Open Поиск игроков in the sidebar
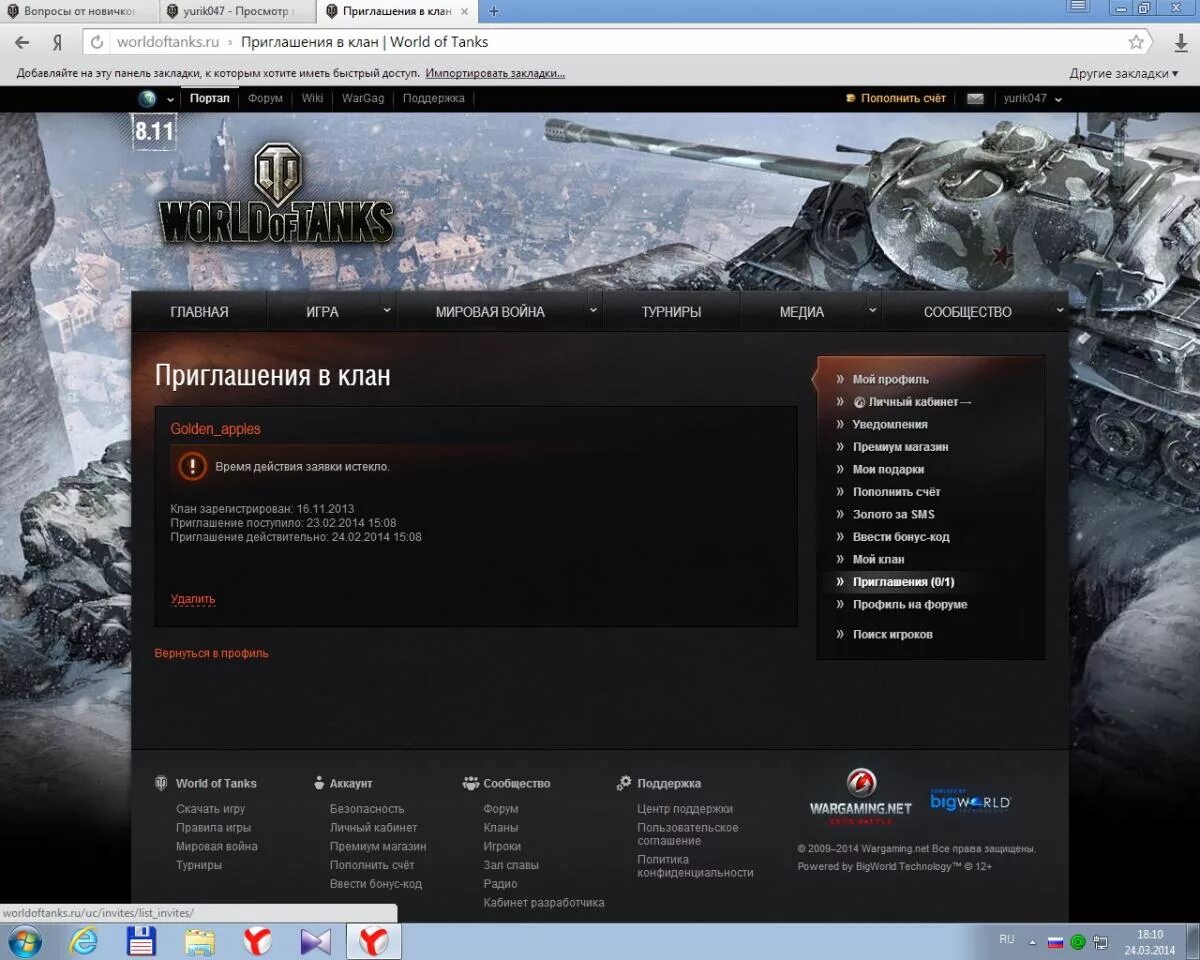The image size is (1200, 960). 892,634
